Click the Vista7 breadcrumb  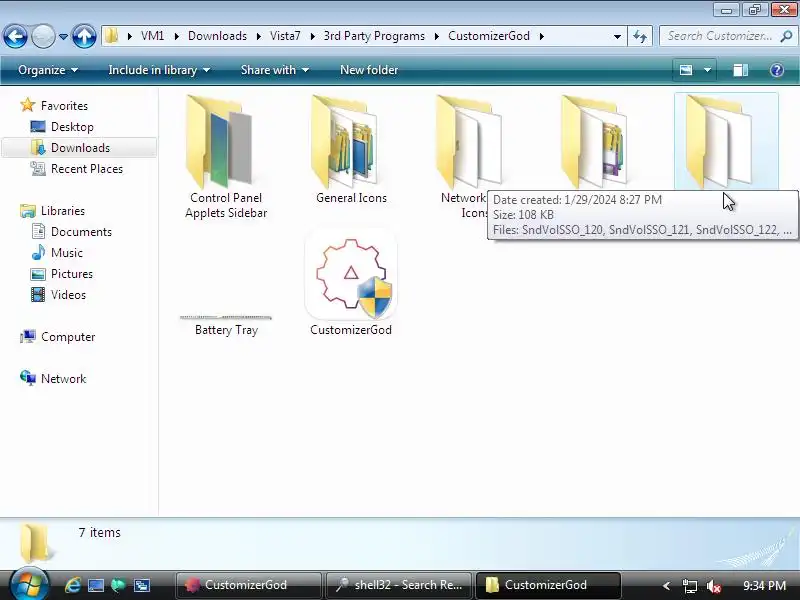(x=285, y=36)
